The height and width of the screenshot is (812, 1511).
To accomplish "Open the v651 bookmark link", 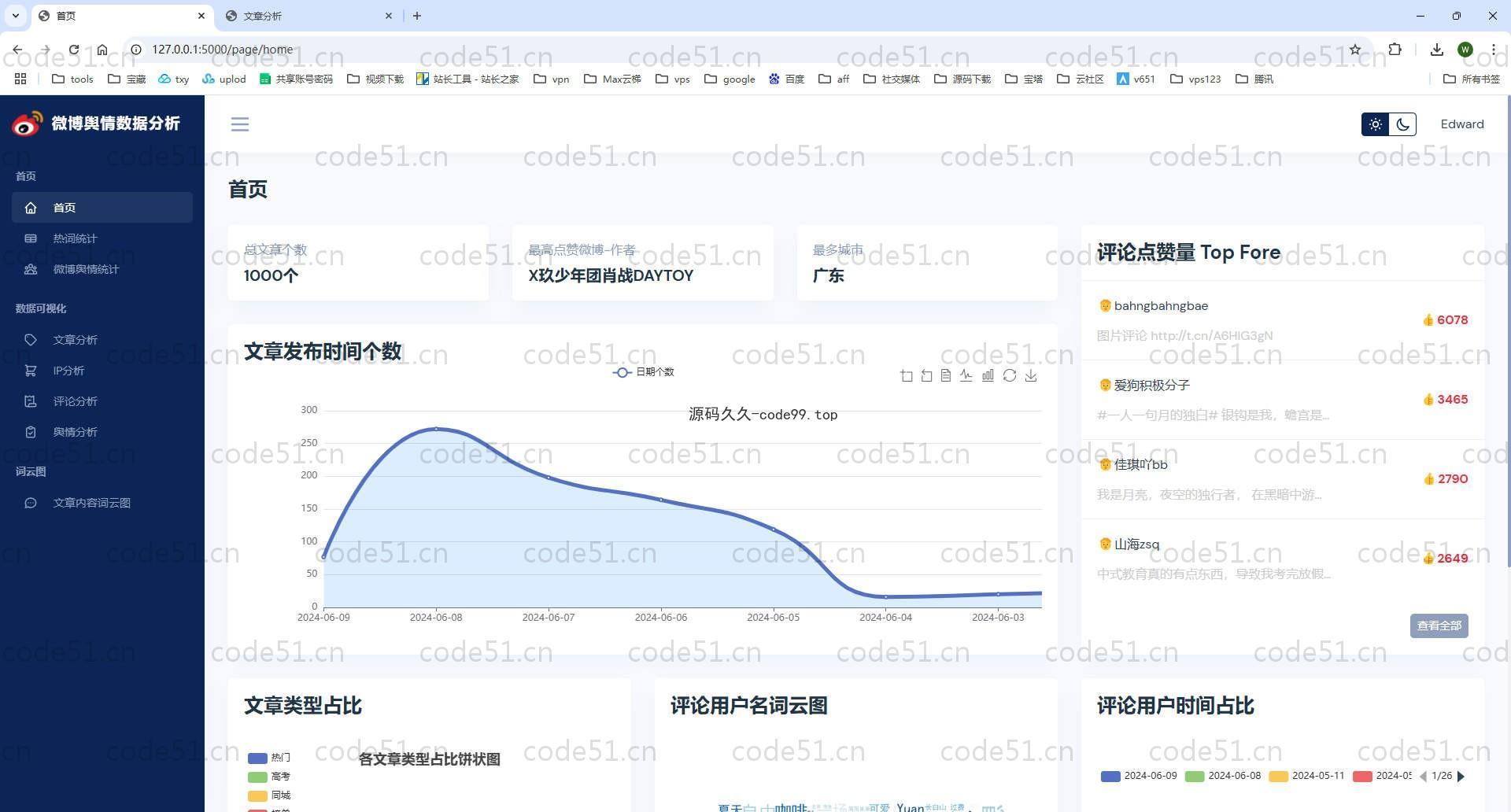I will [1136, 79].
